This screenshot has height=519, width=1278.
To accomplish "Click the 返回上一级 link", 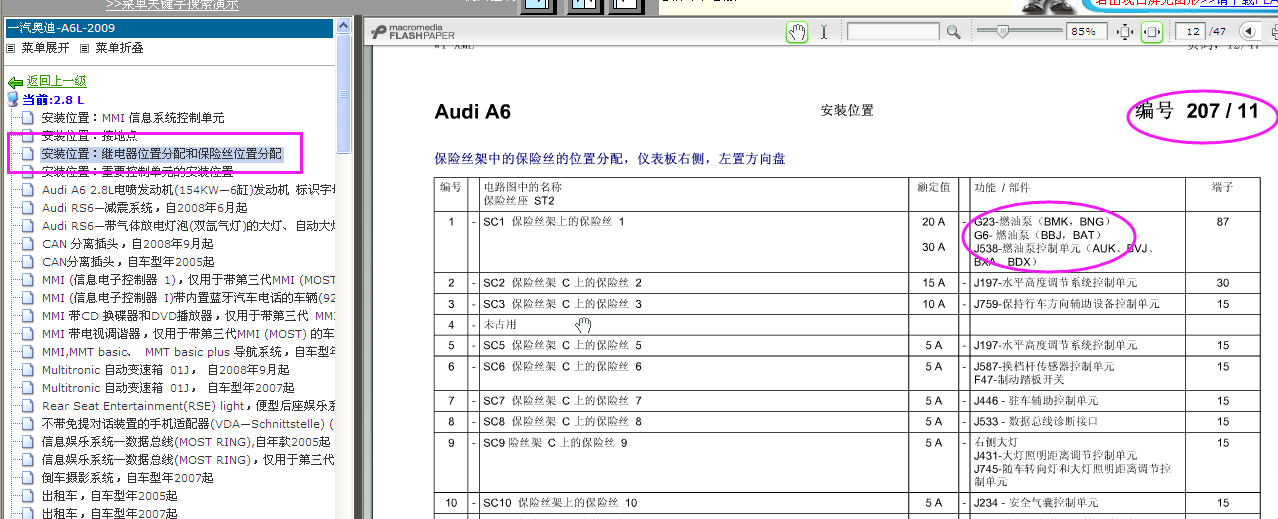I will click(56, 82).
